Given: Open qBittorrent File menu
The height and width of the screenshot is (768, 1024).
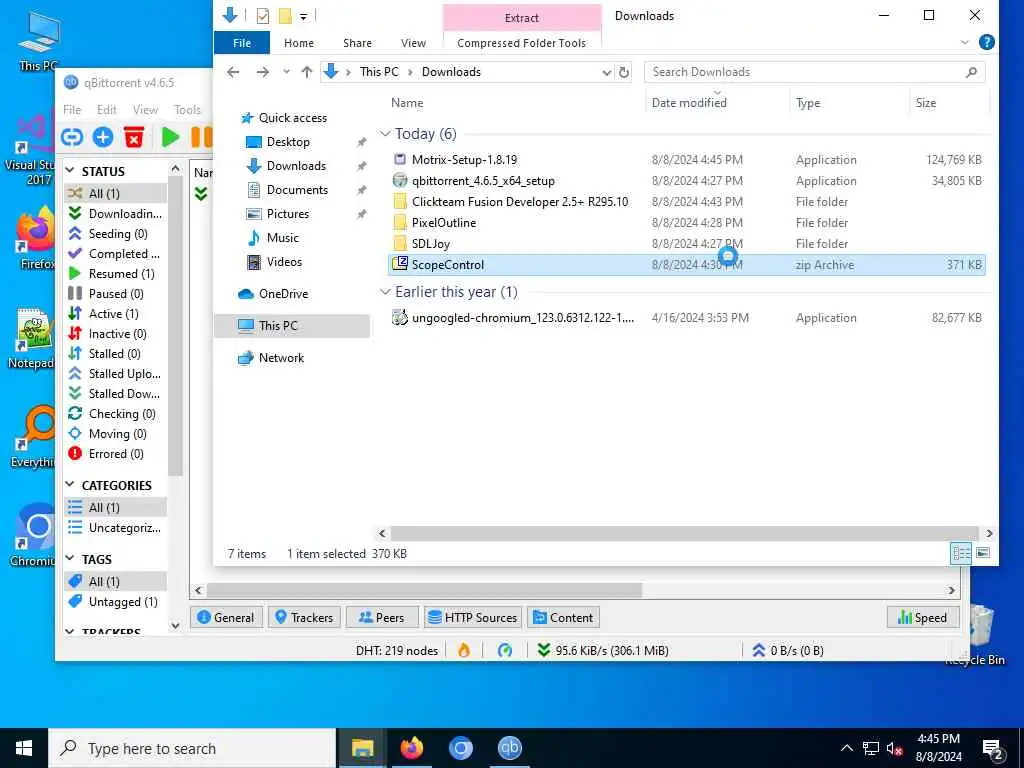Looking at the screenshot, I should (72, 110).
